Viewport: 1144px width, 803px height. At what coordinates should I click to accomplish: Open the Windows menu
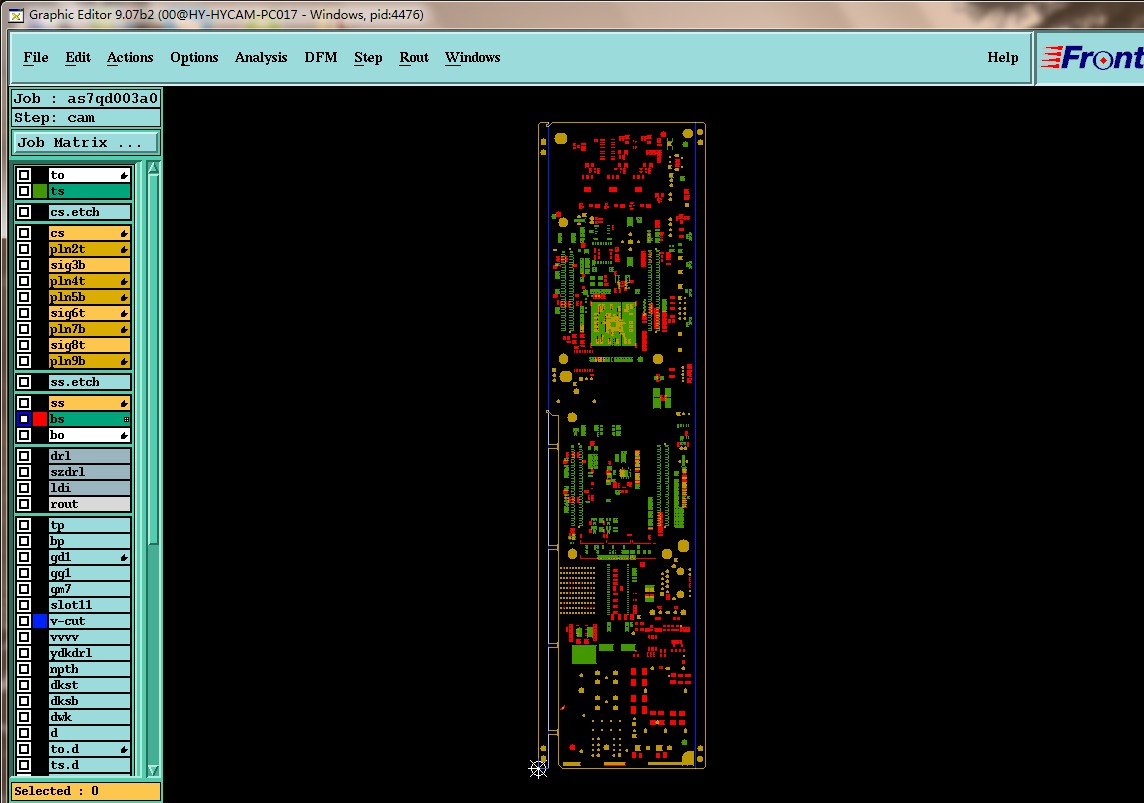473,58
